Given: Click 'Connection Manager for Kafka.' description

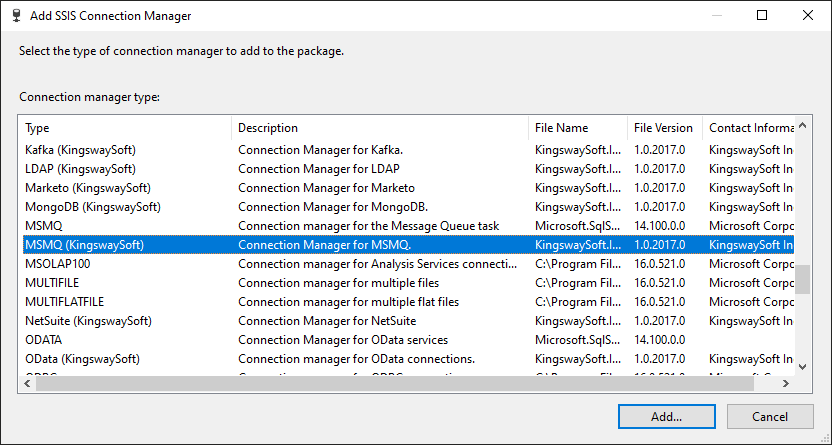Looking at the screenshot, I should tap(320, 150).
